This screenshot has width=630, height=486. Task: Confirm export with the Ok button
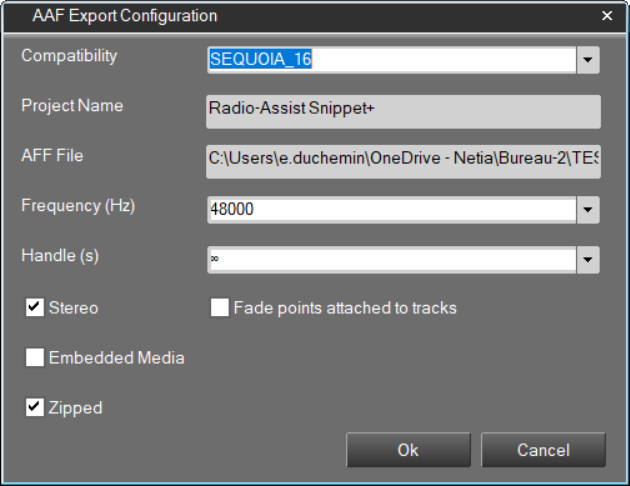408,450
